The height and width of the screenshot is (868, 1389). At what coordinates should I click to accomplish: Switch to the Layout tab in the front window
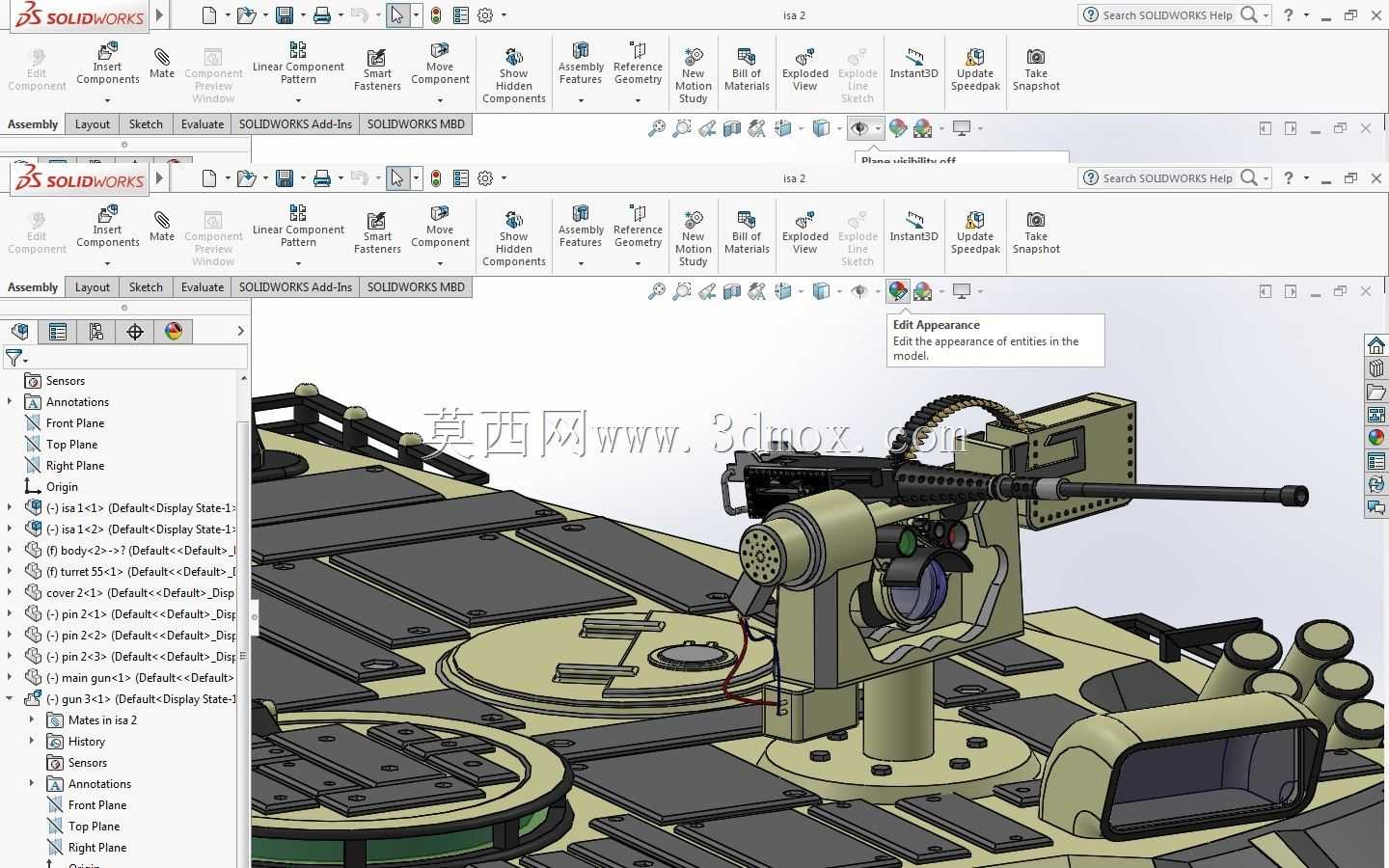93,287
